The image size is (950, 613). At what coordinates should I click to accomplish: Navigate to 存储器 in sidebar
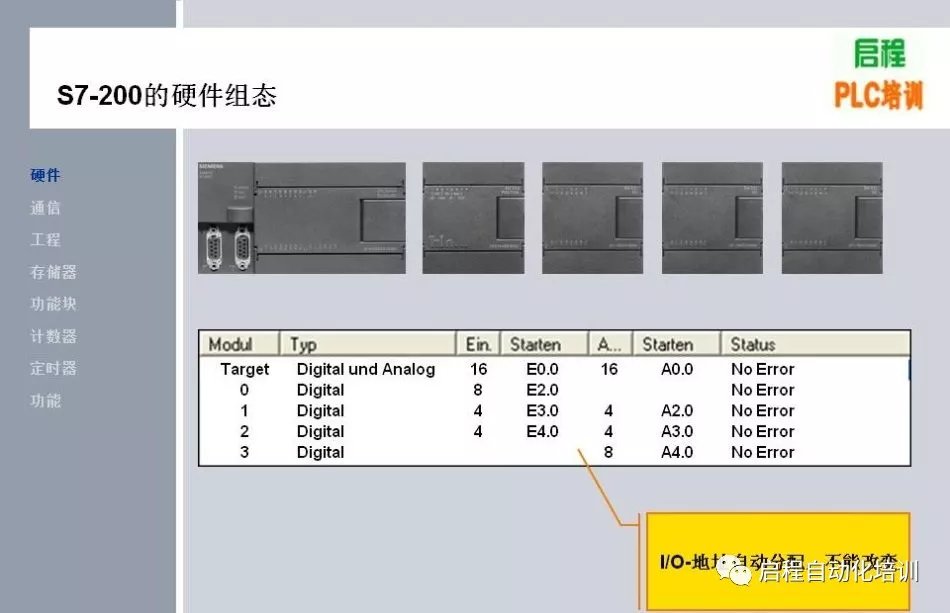point(53,272)
